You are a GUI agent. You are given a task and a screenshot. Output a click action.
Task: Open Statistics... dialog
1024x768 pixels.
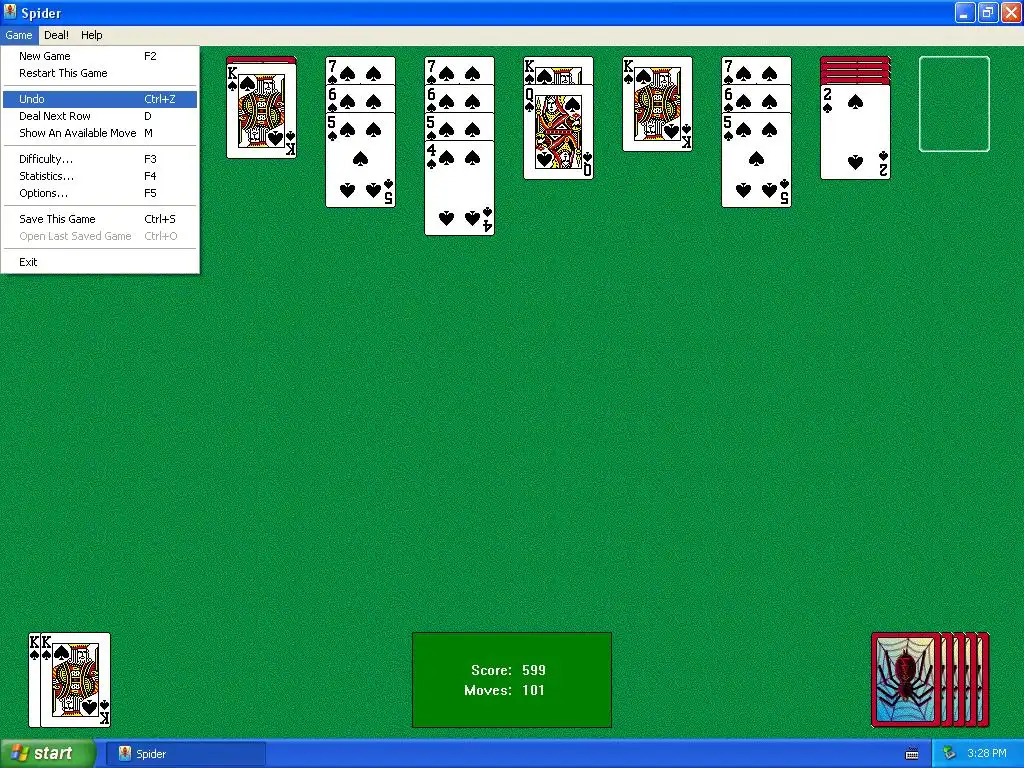coord(100,176)
